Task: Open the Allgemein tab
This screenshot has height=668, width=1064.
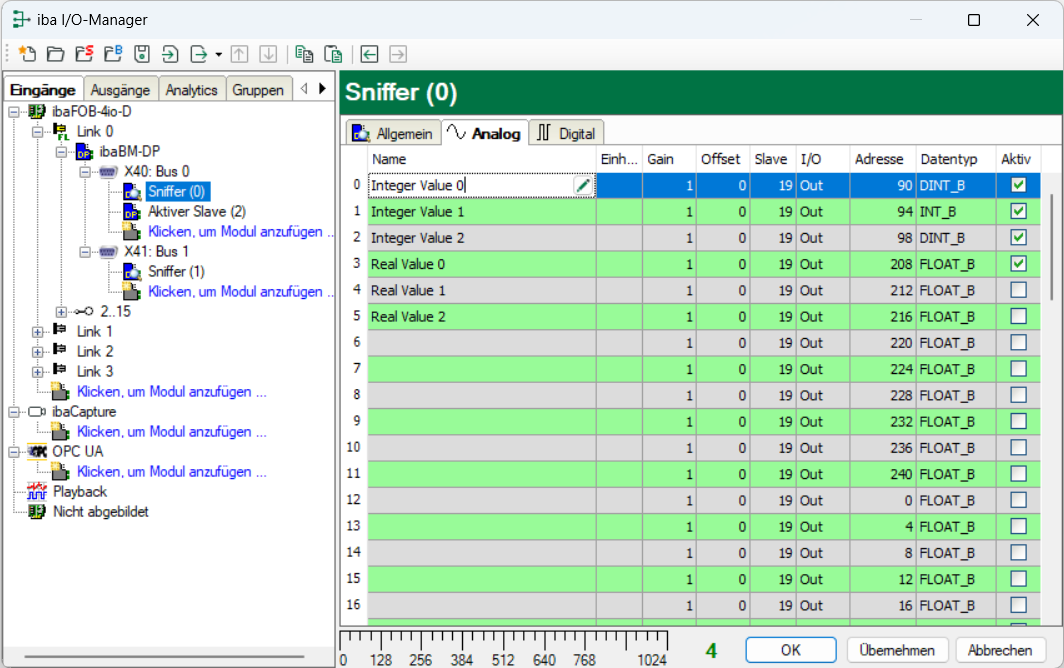Action: pos(393,133)
